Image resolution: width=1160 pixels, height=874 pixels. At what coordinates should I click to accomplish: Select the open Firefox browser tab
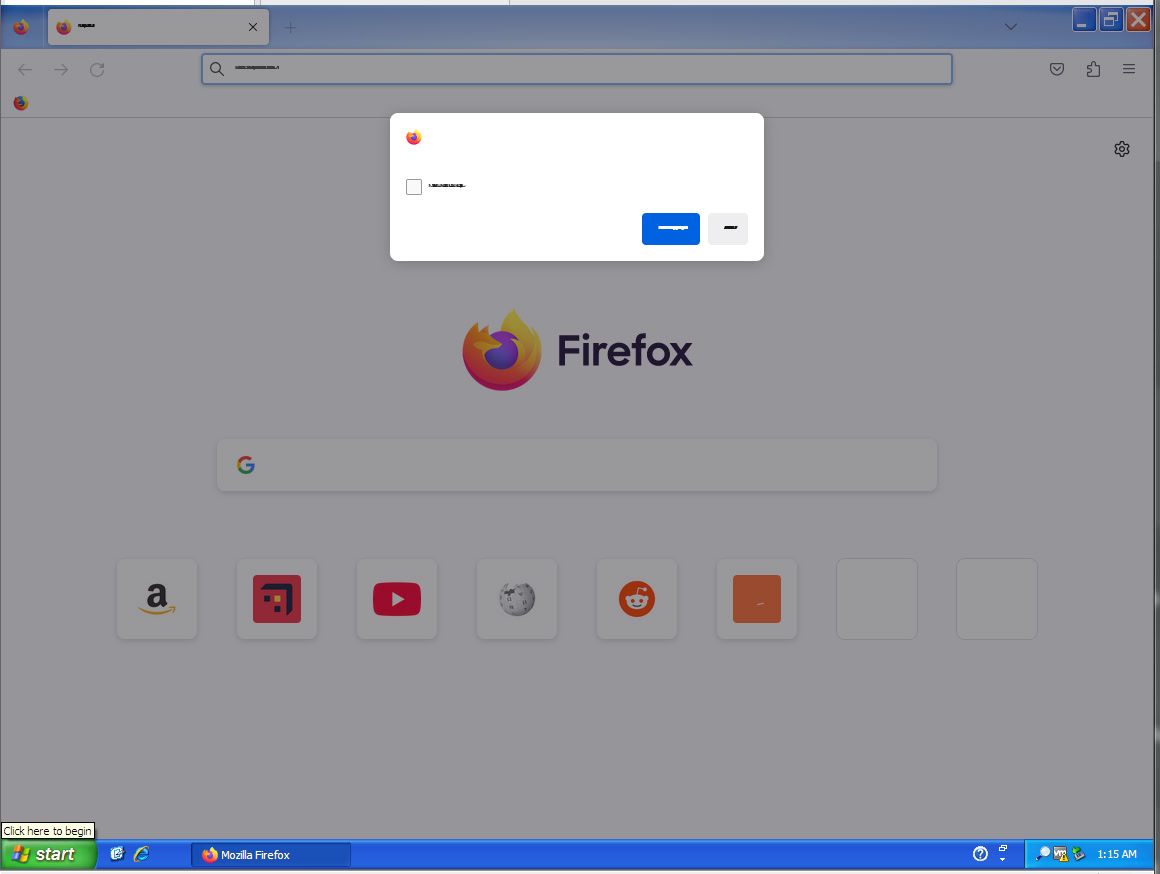pos(158,27)
